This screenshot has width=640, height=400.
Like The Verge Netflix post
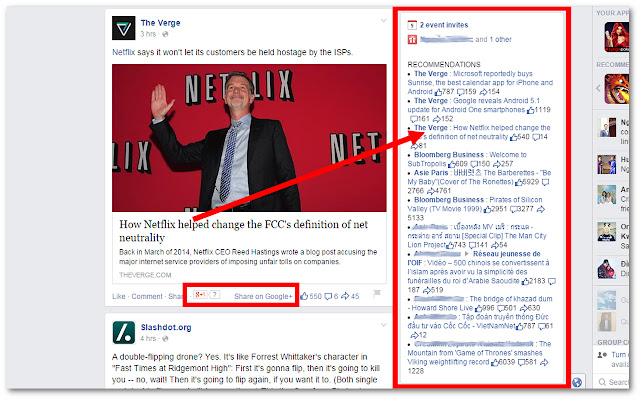point(119,296)
